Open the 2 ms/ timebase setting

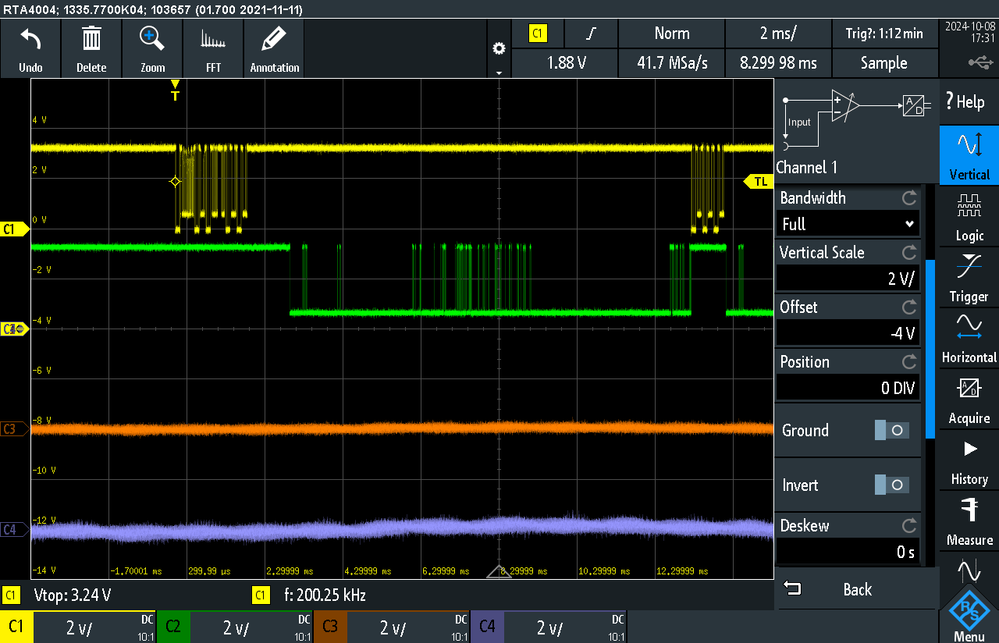[x=777, y=34]
